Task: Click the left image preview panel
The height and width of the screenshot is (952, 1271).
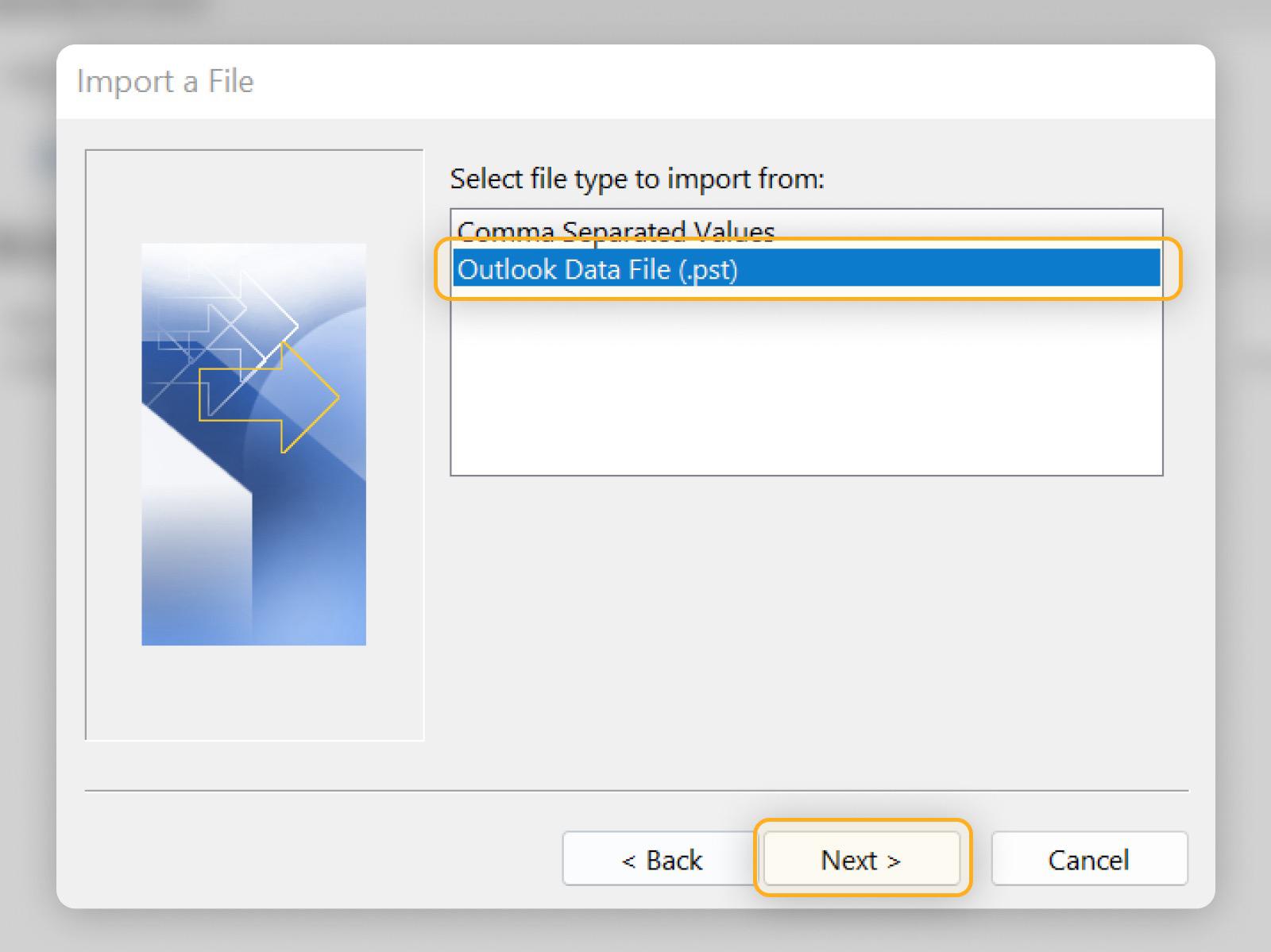Action: (x=254, y=442)
